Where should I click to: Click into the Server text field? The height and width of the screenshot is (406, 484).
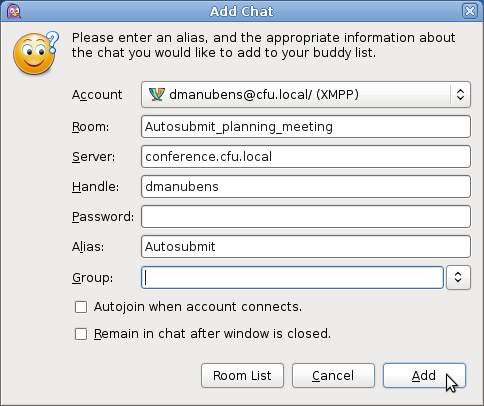pos(306,157)
